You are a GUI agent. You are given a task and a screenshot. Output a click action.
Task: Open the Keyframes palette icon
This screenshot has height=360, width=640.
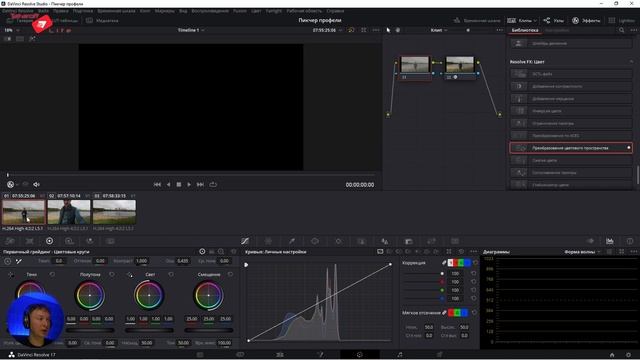point(590,241)
